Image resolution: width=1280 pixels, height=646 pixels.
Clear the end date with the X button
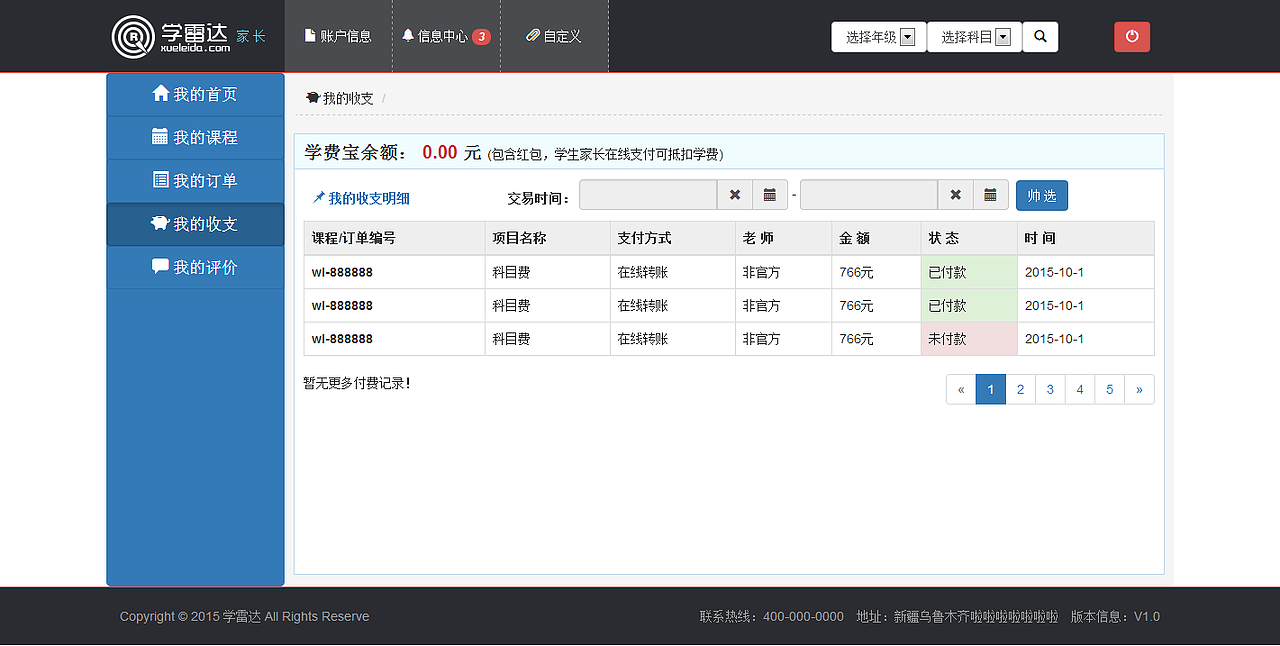[x=956, y=195]
